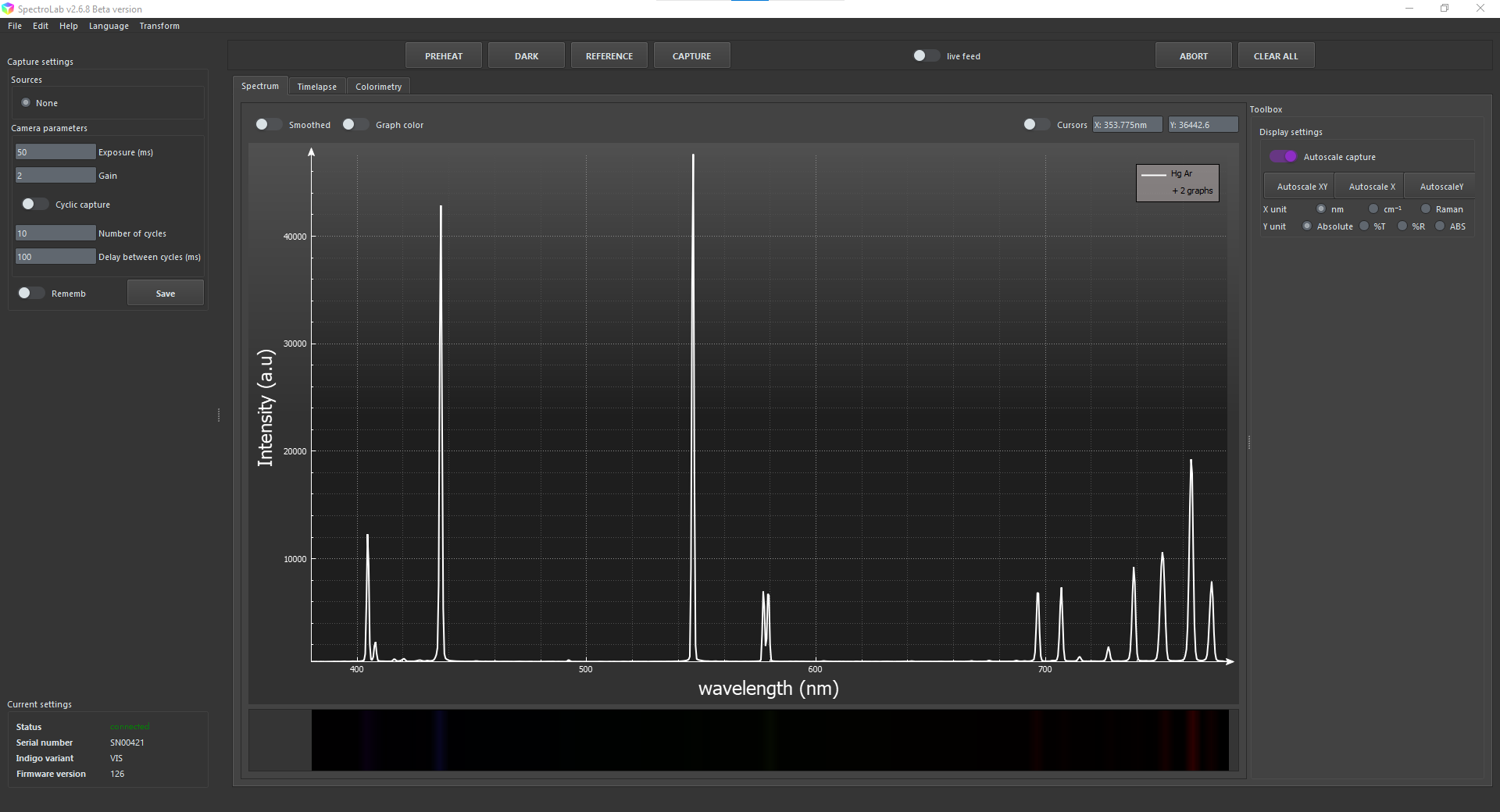The image size is (1500, 812).
Task: Select Absolute as the Y unit
Action: [1307, 226]
